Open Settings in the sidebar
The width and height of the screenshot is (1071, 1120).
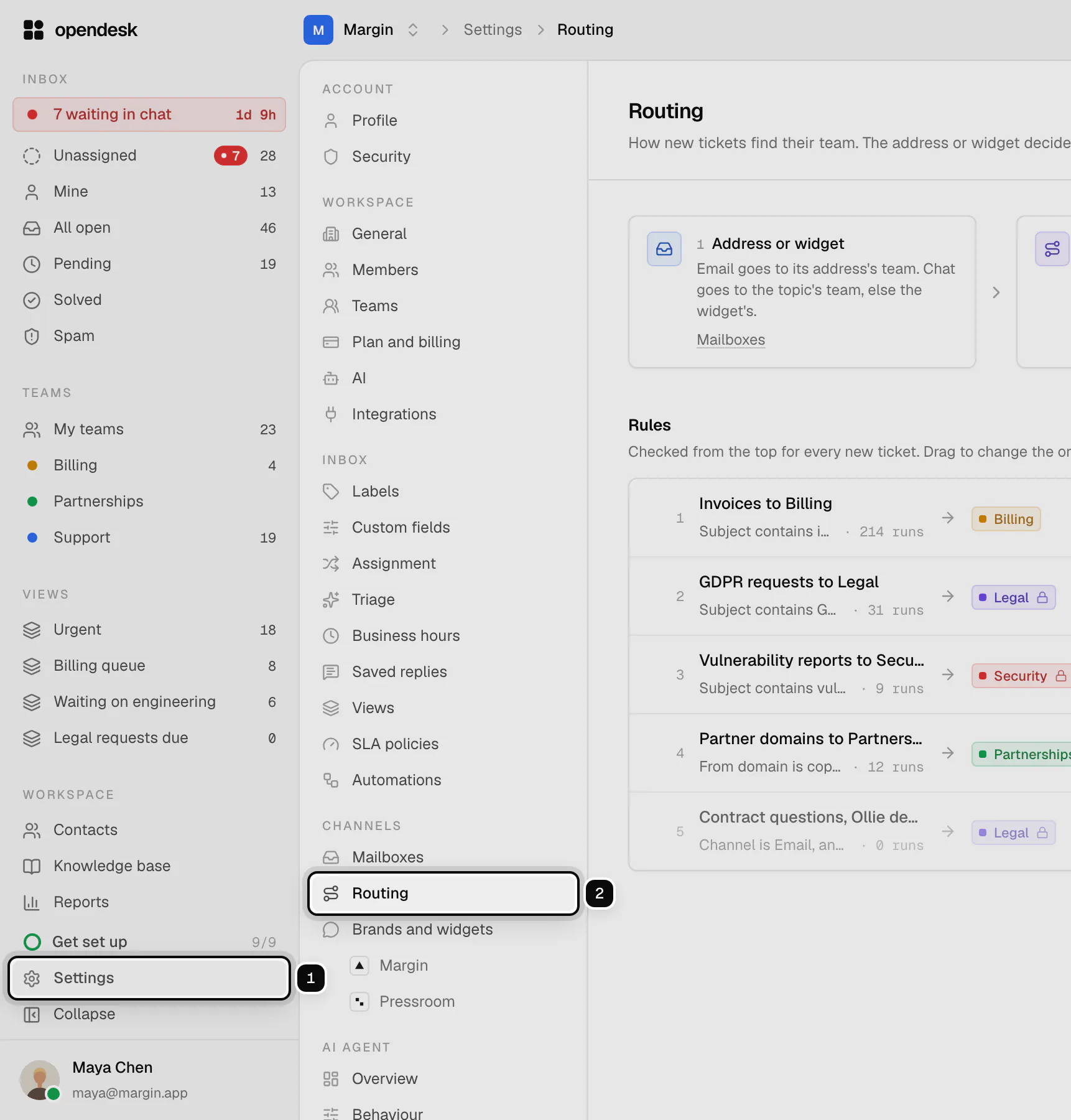click(x=149, y=978)
